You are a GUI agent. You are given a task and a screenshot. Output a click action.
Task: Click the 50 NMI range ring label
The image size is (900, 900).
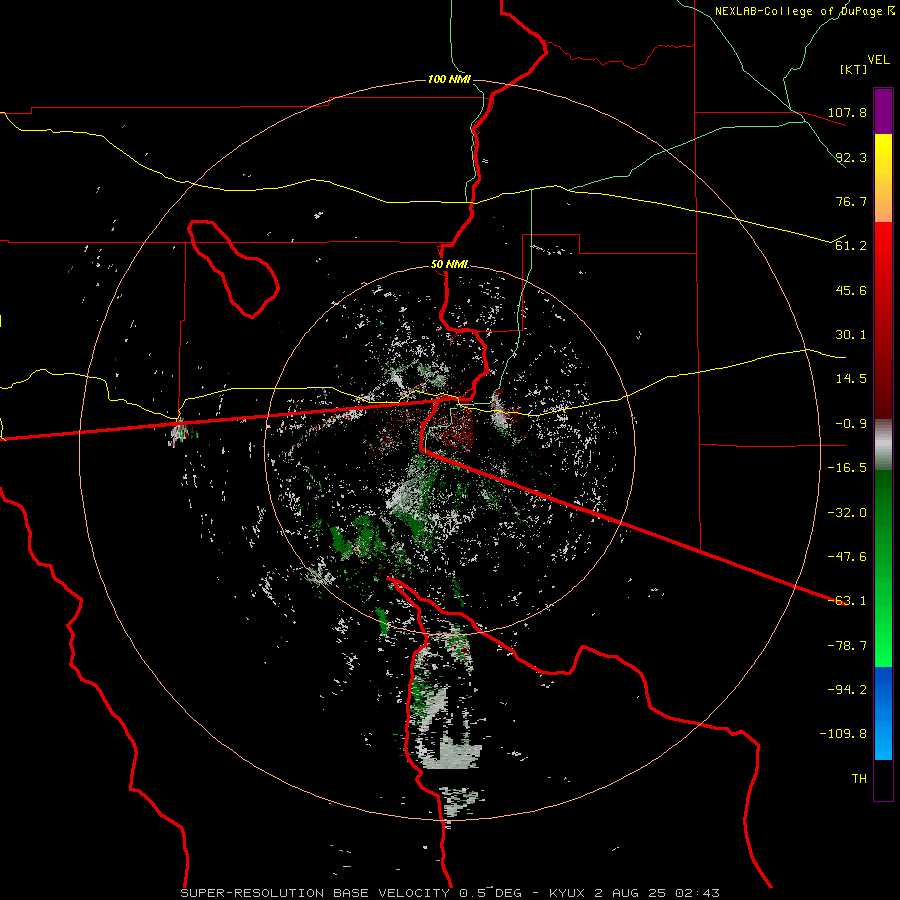point(449,265)
